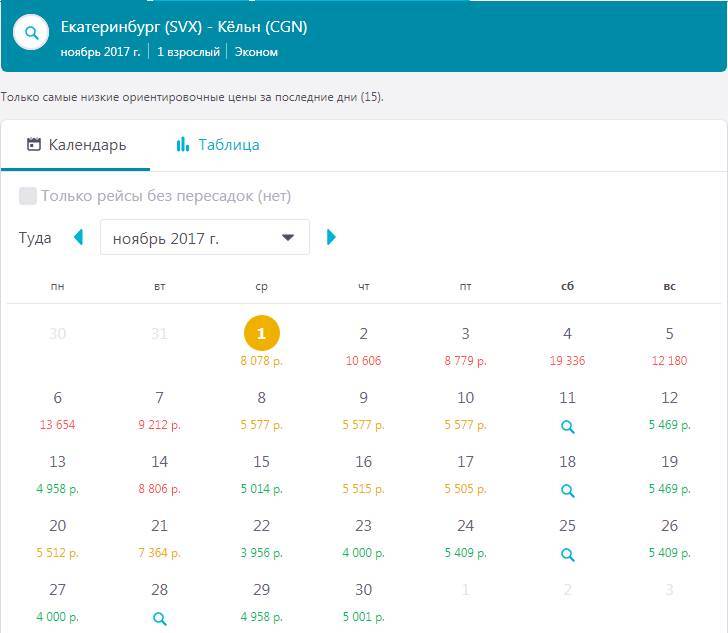Click search icon under November 11
Screen dimensions: 728x633
pyautogui.click(x=567, y=427)
